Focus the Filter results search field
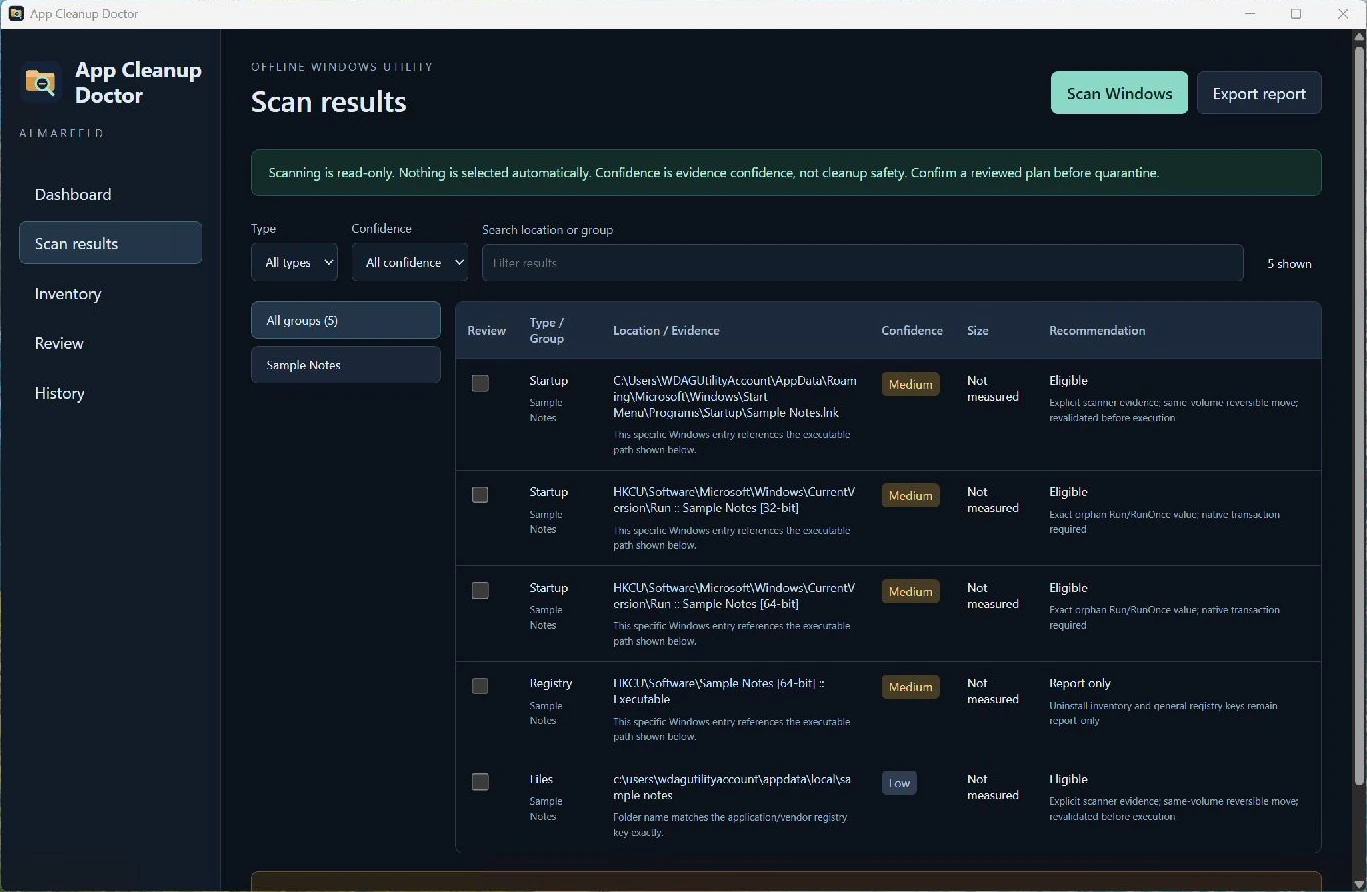 point(863,263)
